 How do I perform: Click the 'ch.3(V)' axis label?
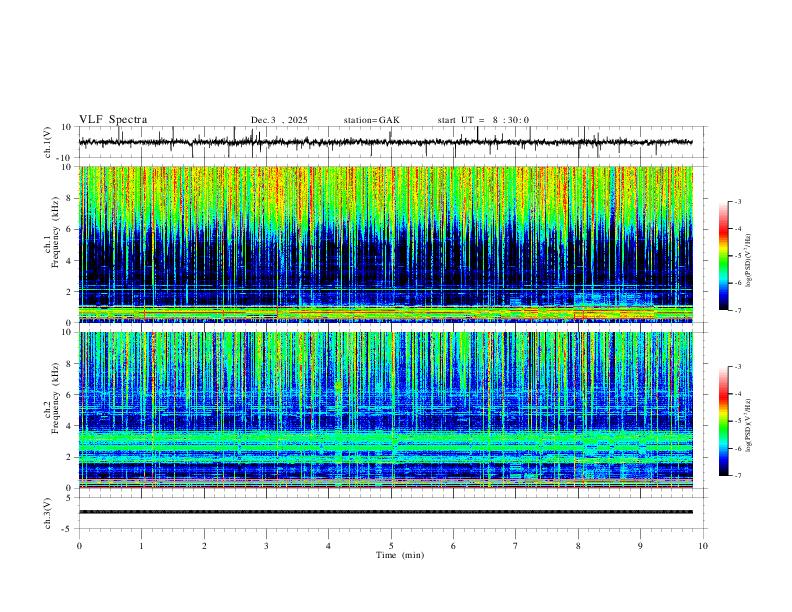click(x=48, y=514)
